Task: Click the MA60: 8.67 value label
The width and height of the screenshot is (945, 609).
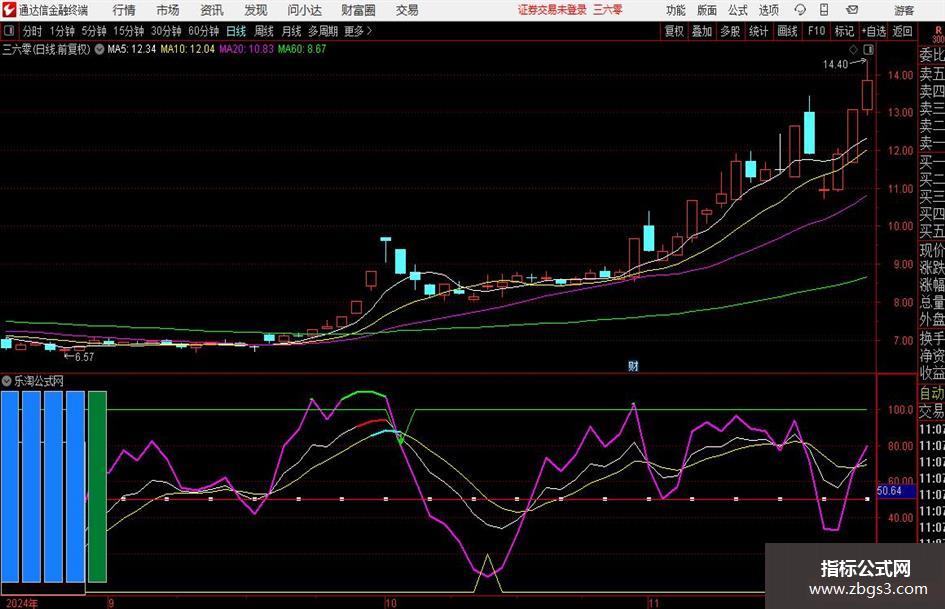Action: pyautogui.click(x=302, y=49)
